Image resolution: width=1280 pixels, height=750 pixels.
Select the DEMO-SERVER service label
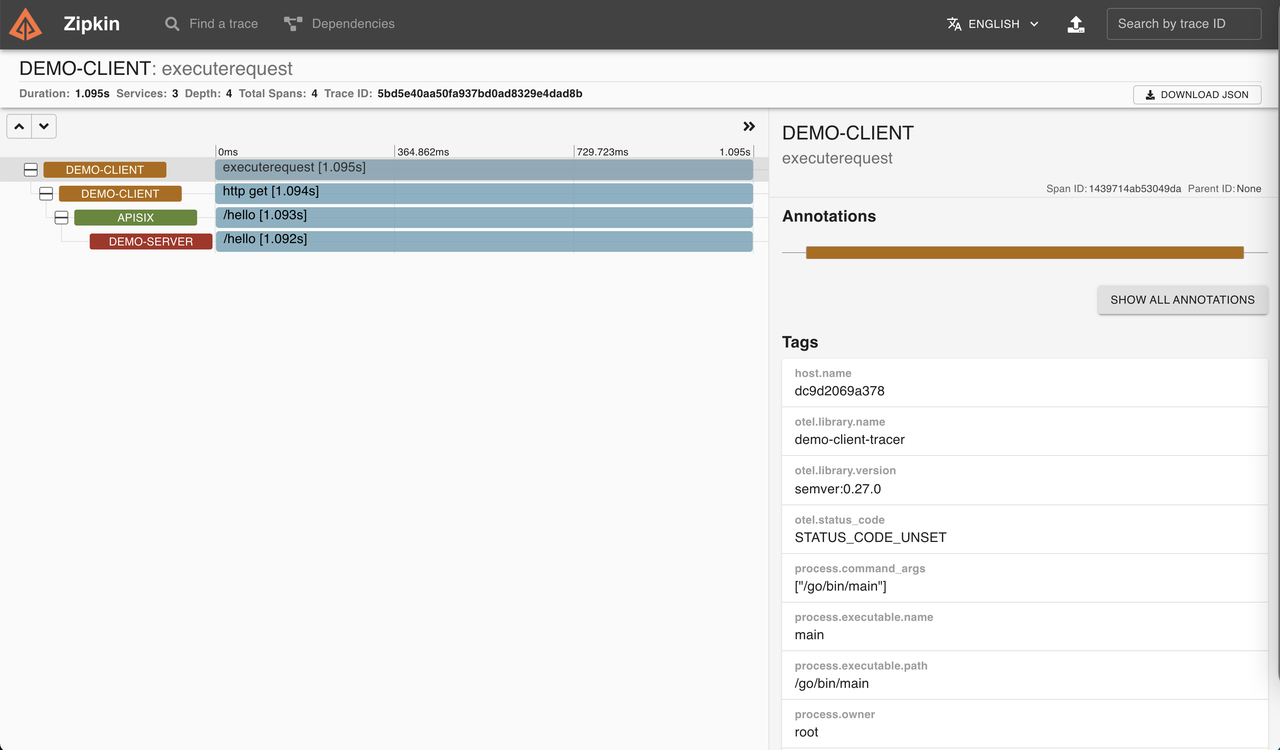pos(151,242)
